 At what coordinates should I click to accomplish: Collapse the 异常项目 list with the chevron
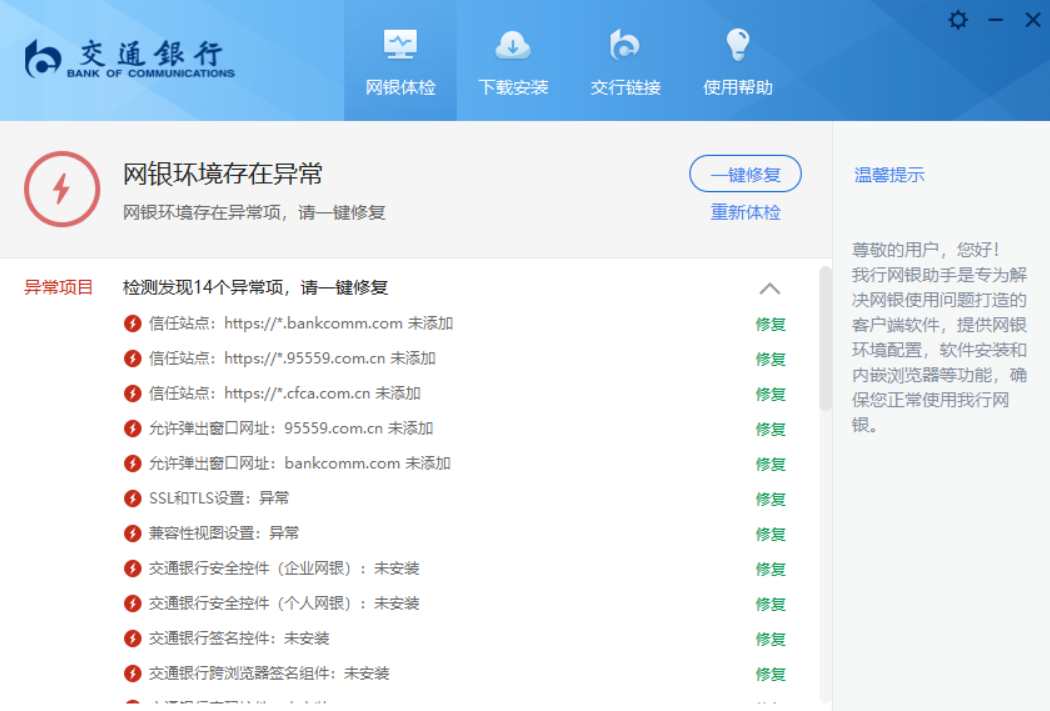click(x=769, y=289)
